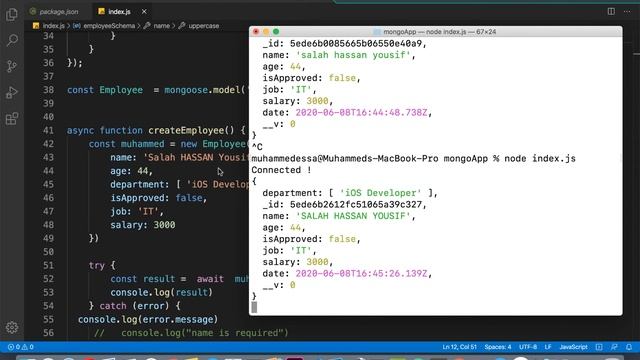Click 'const Employee' on line 38
The height and width of the screenshot is (360, 640).
105,90
